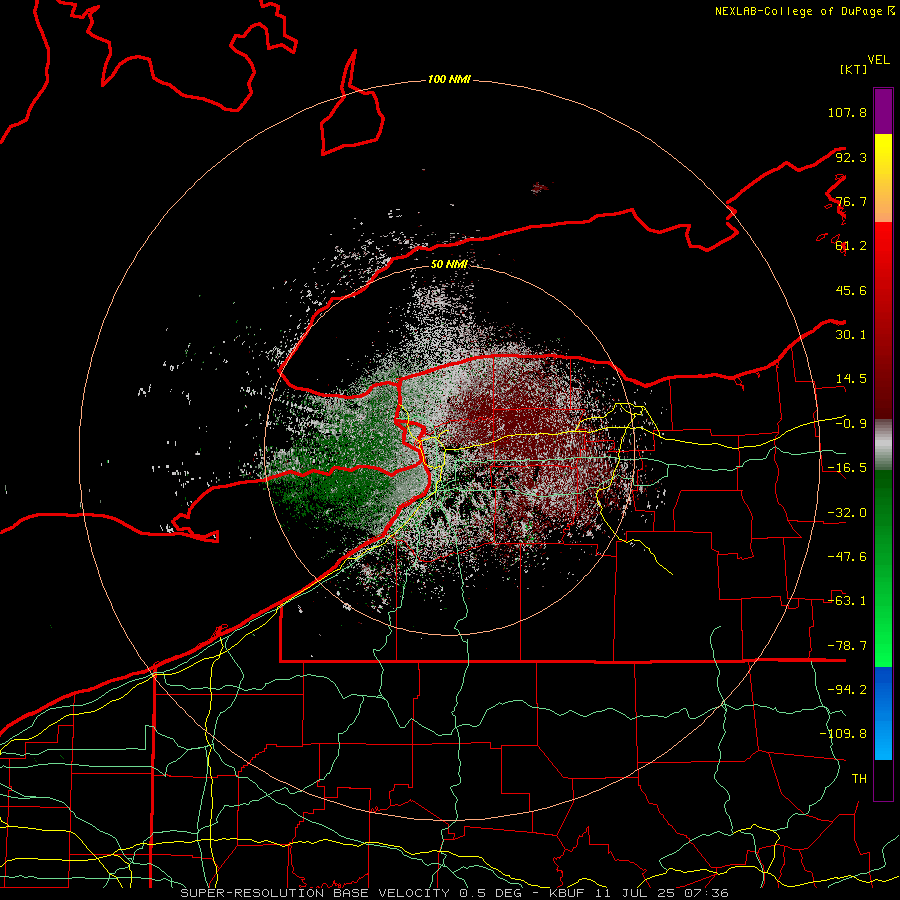The image size is (900, 900).
Task: Click the blue band of velocity color bar
Action: coord(883,713)
